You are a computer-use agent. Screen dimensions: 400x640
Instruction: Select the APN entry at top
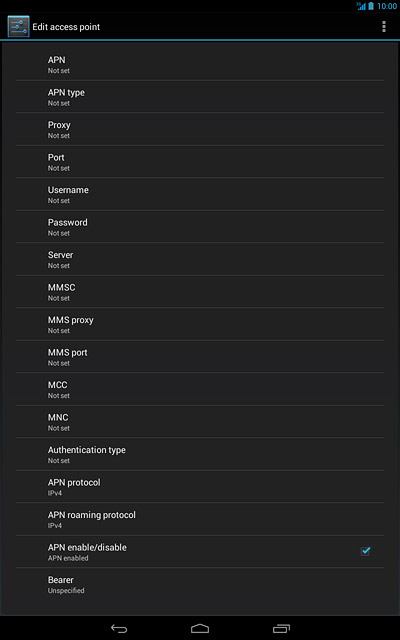pyautogui.click(x=200, y=64)
